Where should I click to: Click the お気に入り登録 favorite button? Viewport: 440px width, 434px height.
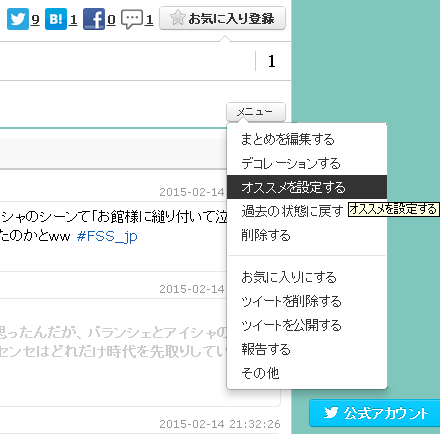pyautogui.click(x=222, y=18)
